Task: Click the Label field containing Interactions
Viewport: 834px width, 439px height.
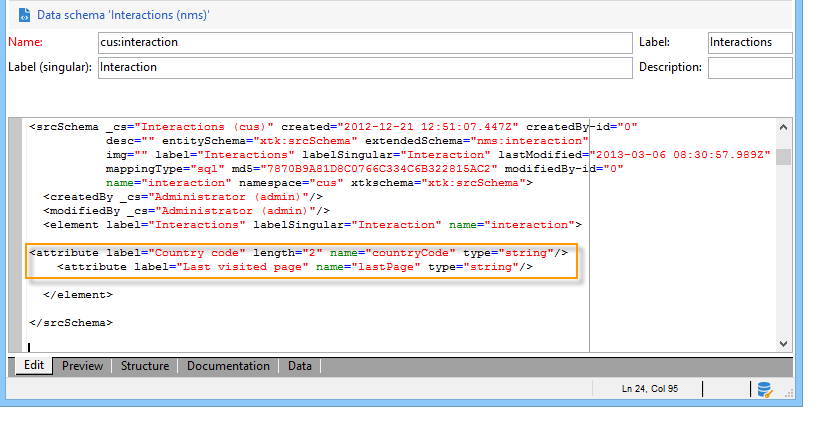Action: (x=750, y=43)
